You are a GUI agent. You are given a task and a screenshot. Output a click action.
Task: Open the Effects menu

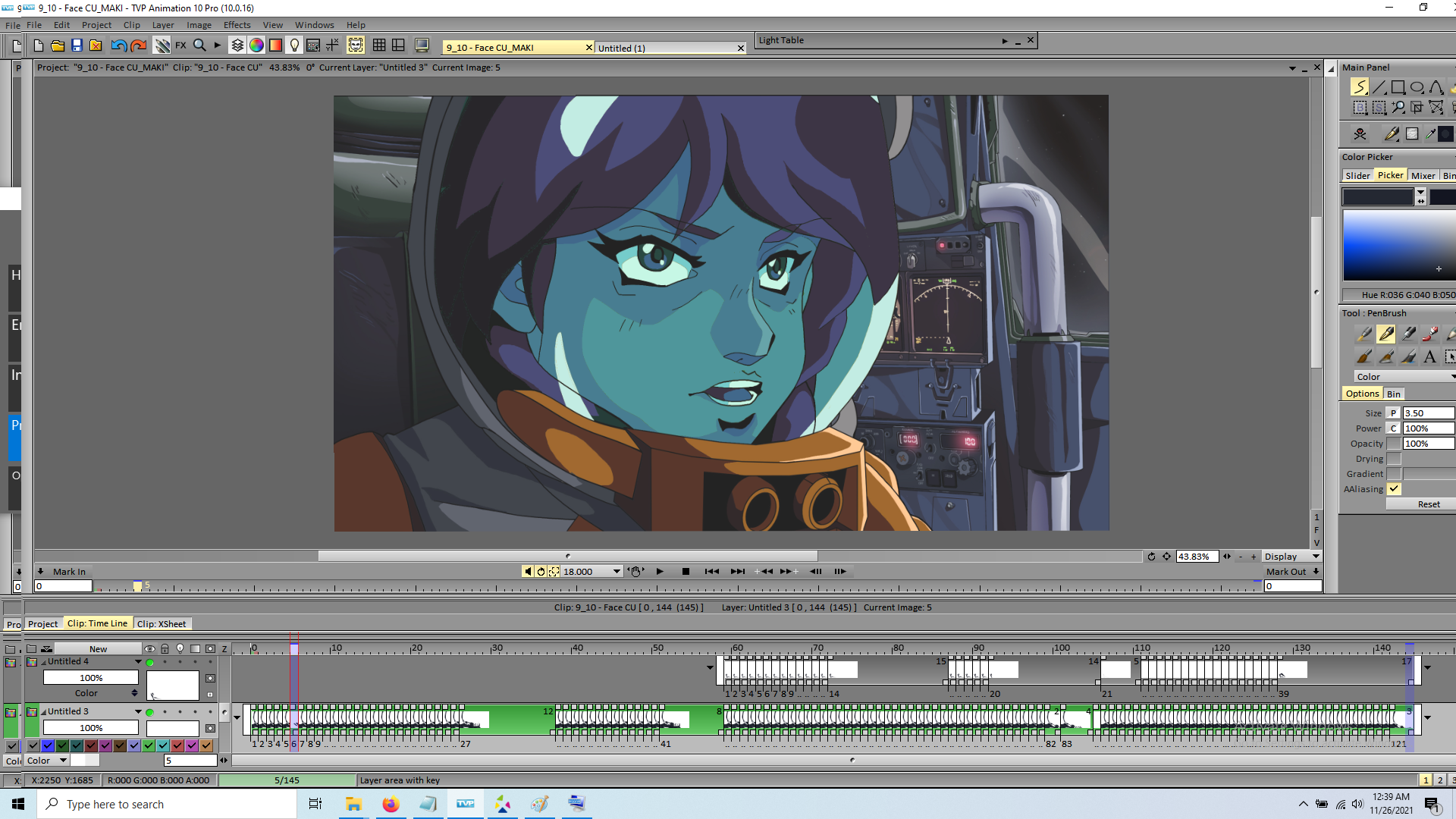[237, 25]
